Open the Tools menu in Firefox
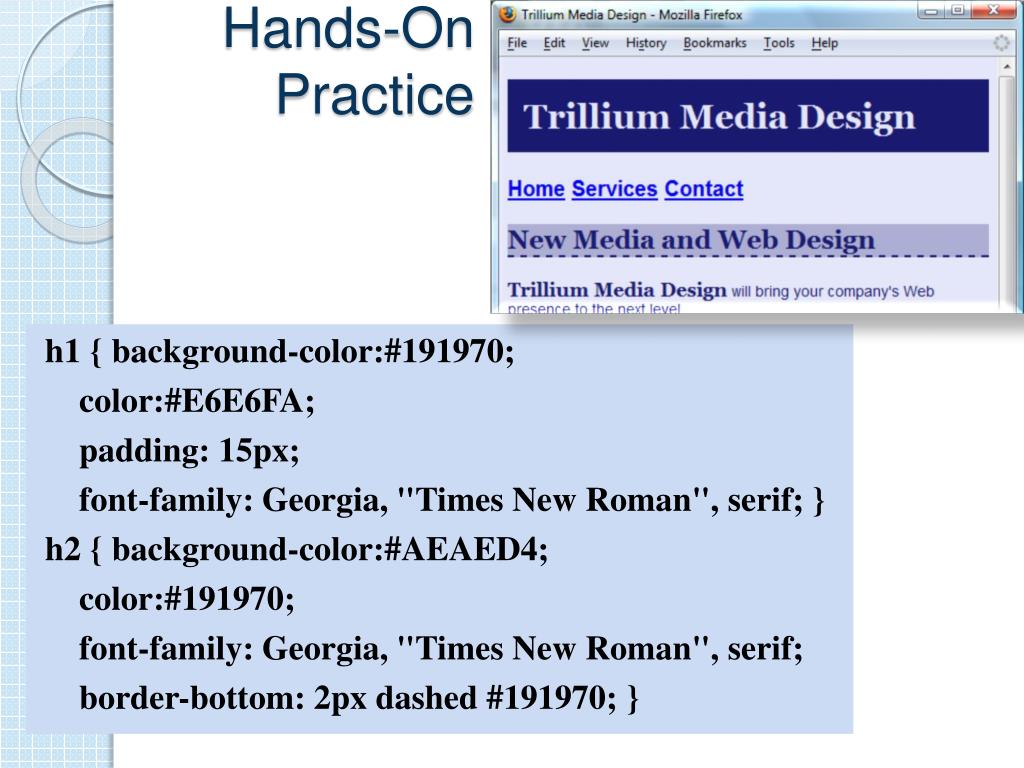The width and height of the screenshot is (1024, 768). coord(779,43)
